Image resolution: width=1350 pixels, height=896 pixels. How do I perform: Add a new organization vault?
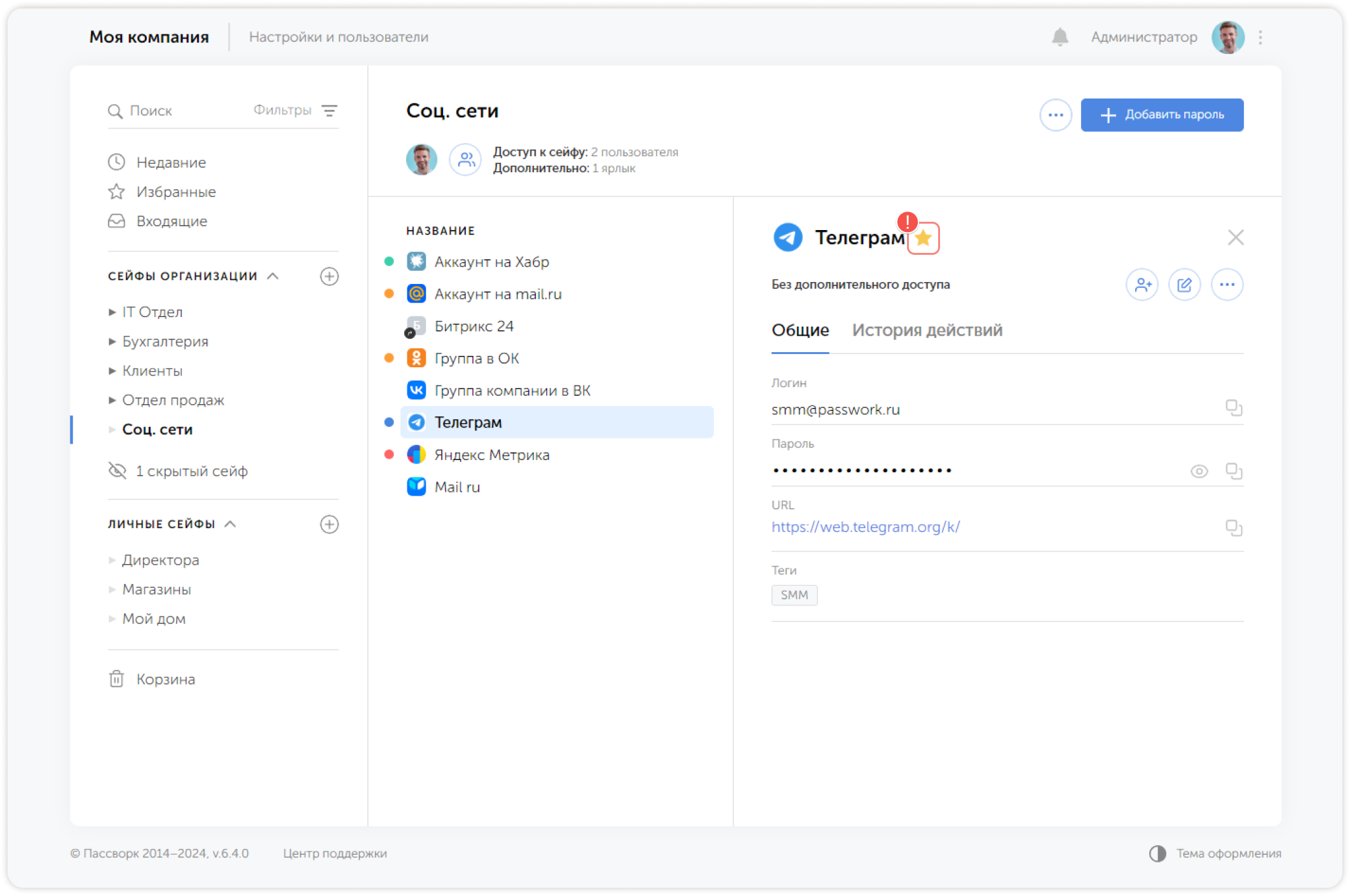[x=329, y=276]
